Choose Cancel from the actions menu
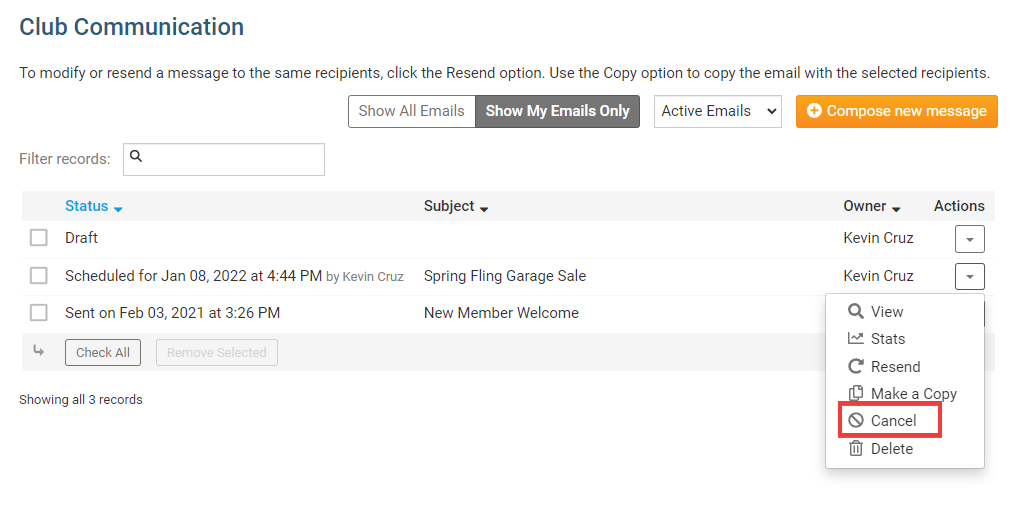This screenshot has height=505, width=1010. point(892,421)
